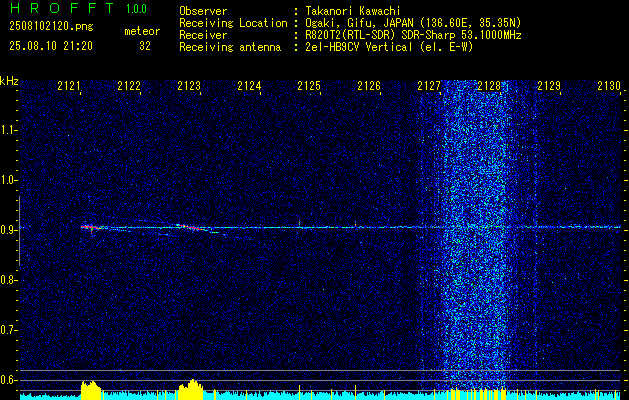Click the Receiving Location label
This screenshot has height=400, width=629.
point(233,23)
